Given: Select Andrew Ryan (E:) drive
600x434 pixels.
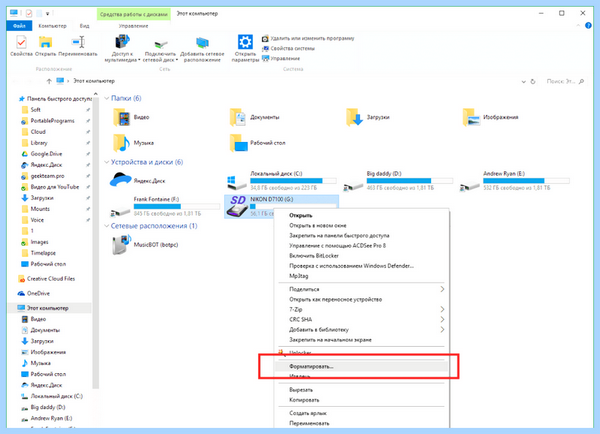Looking at the screenshot, I should point(515,181).
